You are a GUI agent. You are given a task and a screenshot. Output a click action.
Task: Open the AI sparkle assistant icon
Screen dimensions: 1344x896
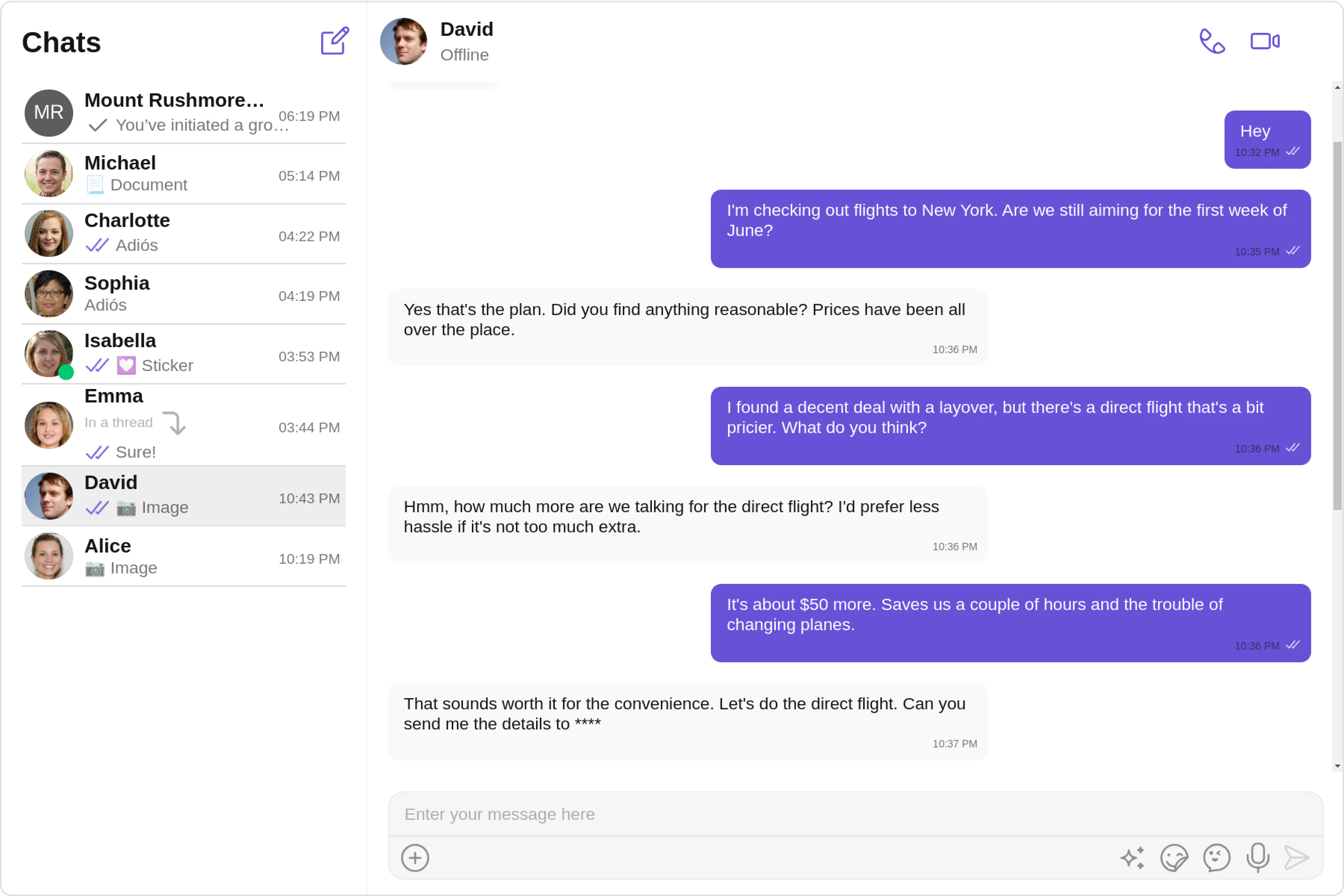click(1132, 858)
